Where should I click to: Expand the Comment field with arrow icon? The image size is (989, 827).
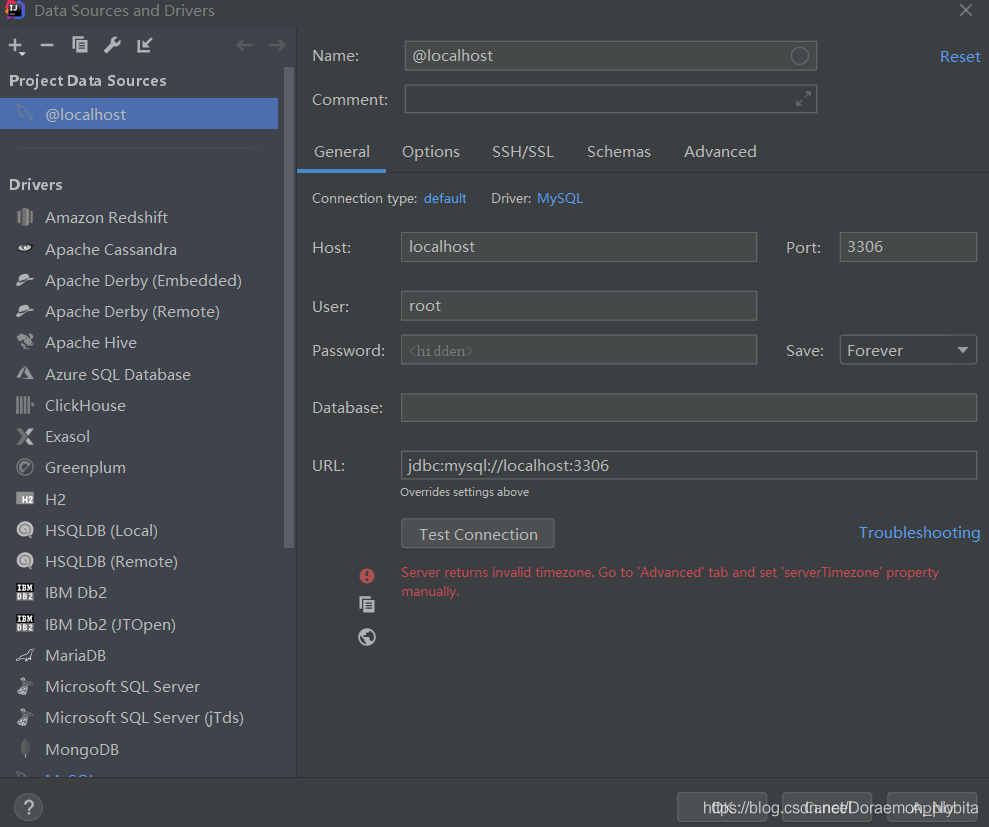pos(803,99)
